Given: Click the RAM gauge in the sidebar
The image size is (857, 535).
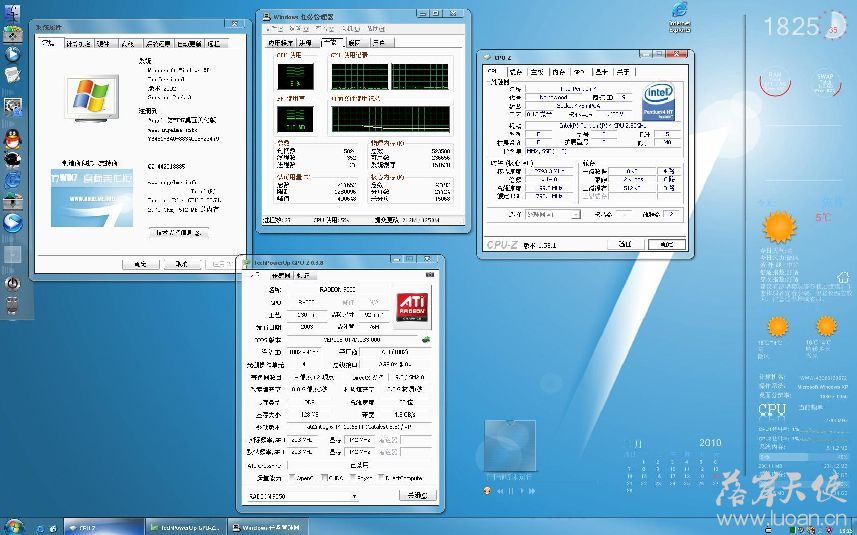Looking at the screenshot, I should pos(775,82).
